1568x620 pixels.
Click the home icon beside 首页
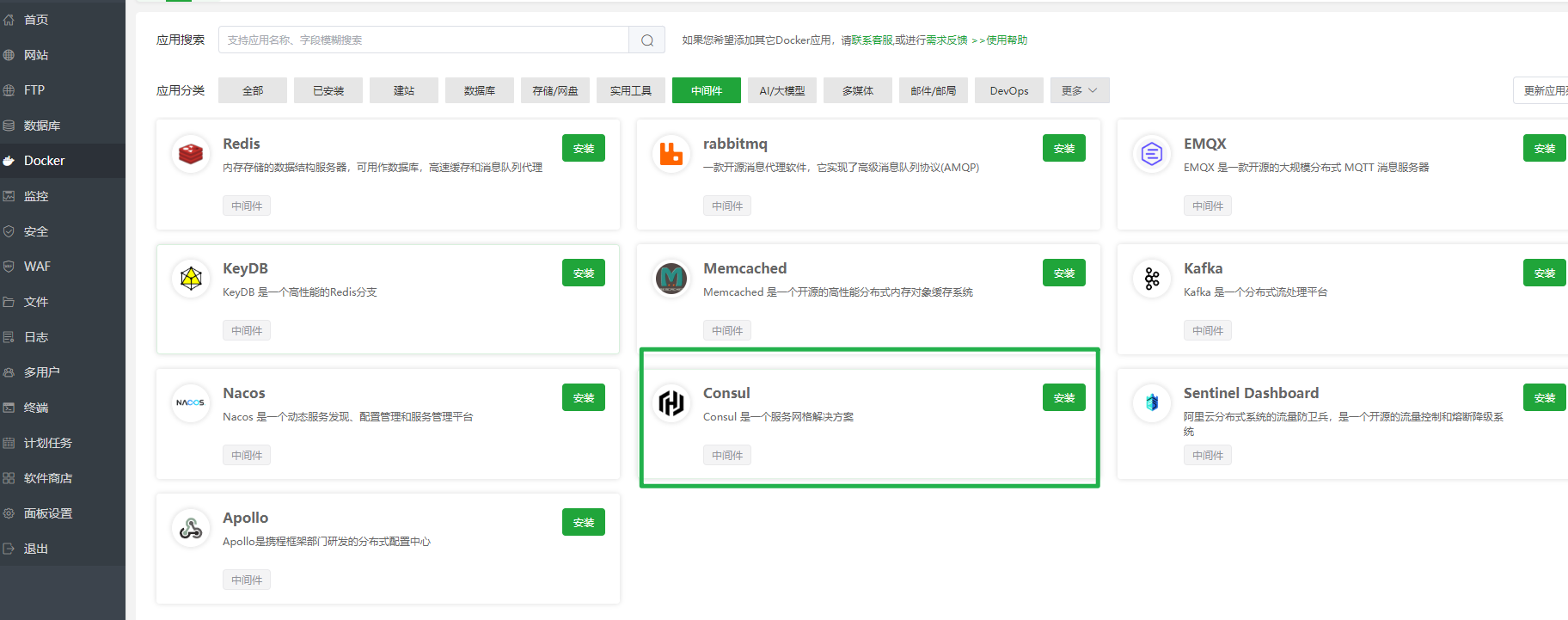pos(9,20)
